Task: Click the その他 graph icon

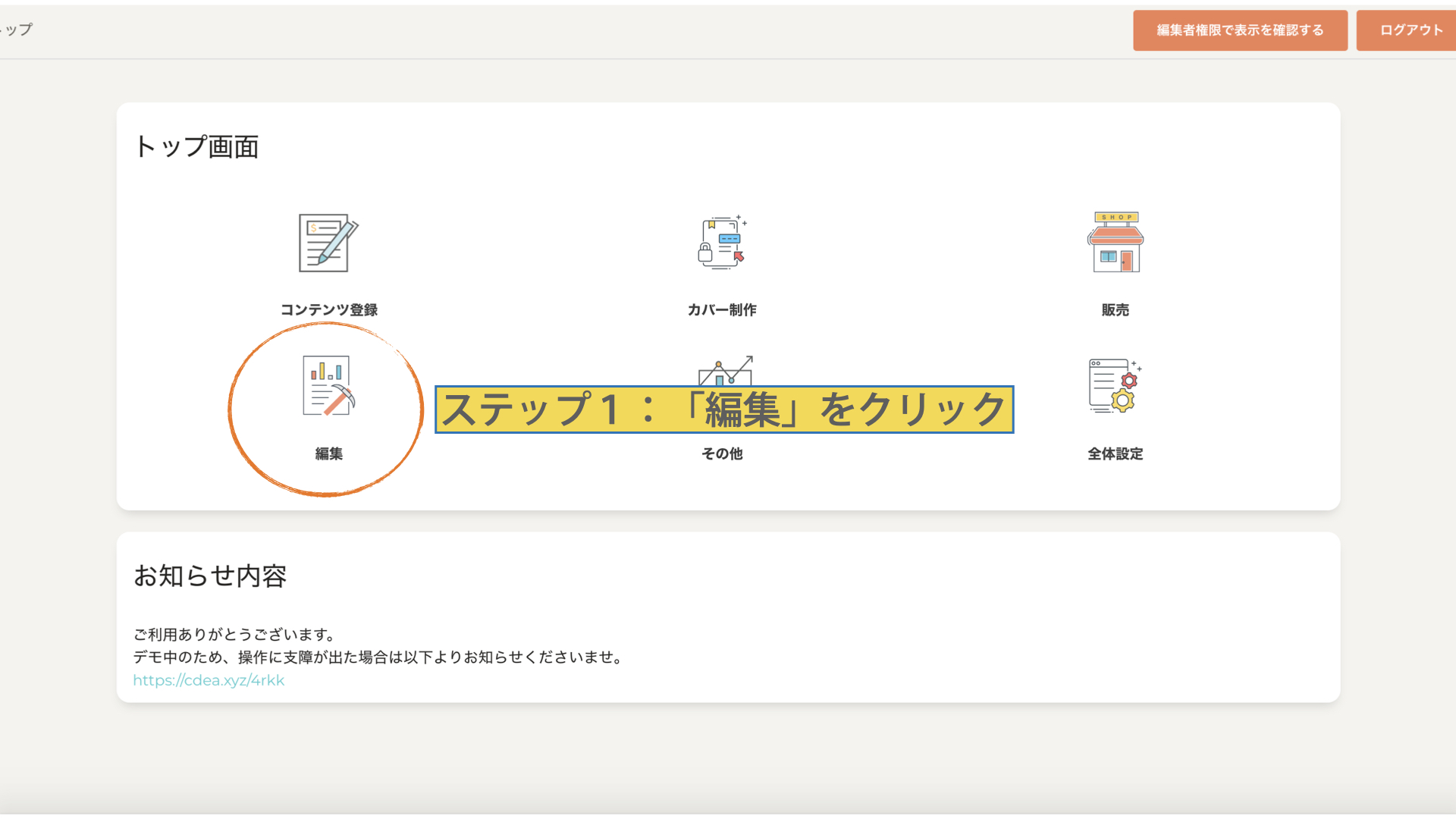Action: [726, 369]
